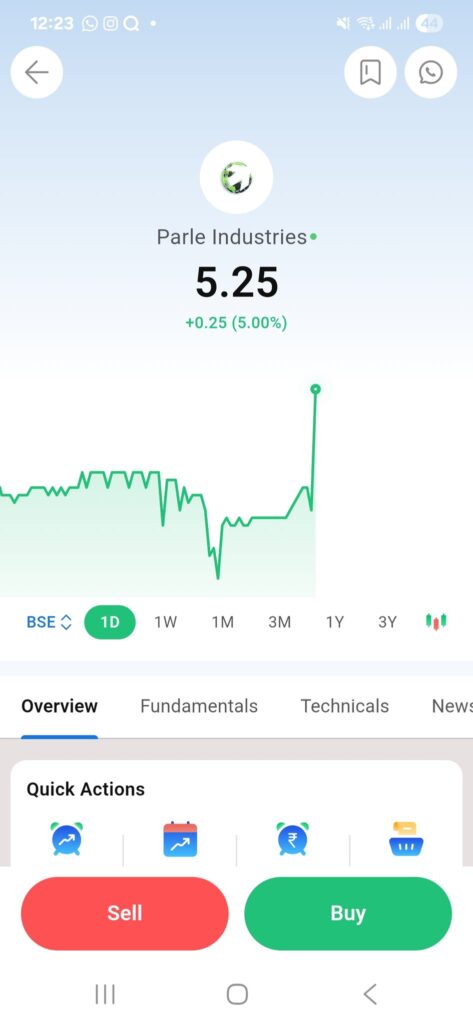This screenshot has height=1024, width=473.
Task: Tap the green Buy button
Action: pyautogui.click(x=348, y=913)
